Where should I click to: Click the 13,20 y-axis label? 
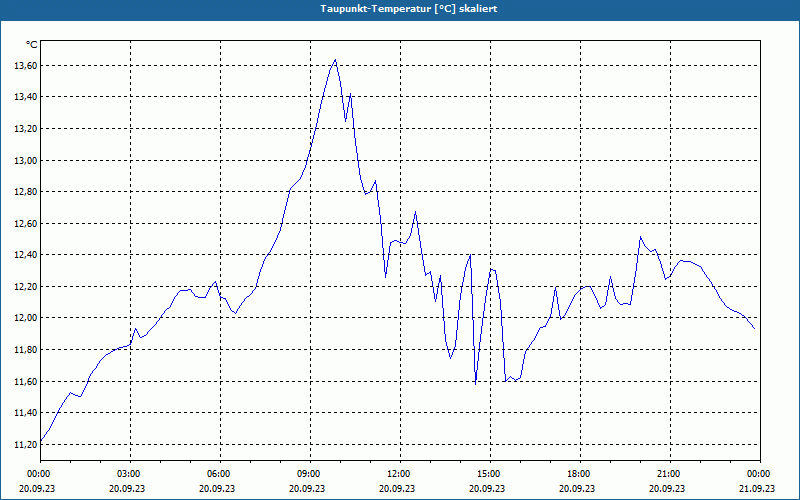[x=26, y=129]
